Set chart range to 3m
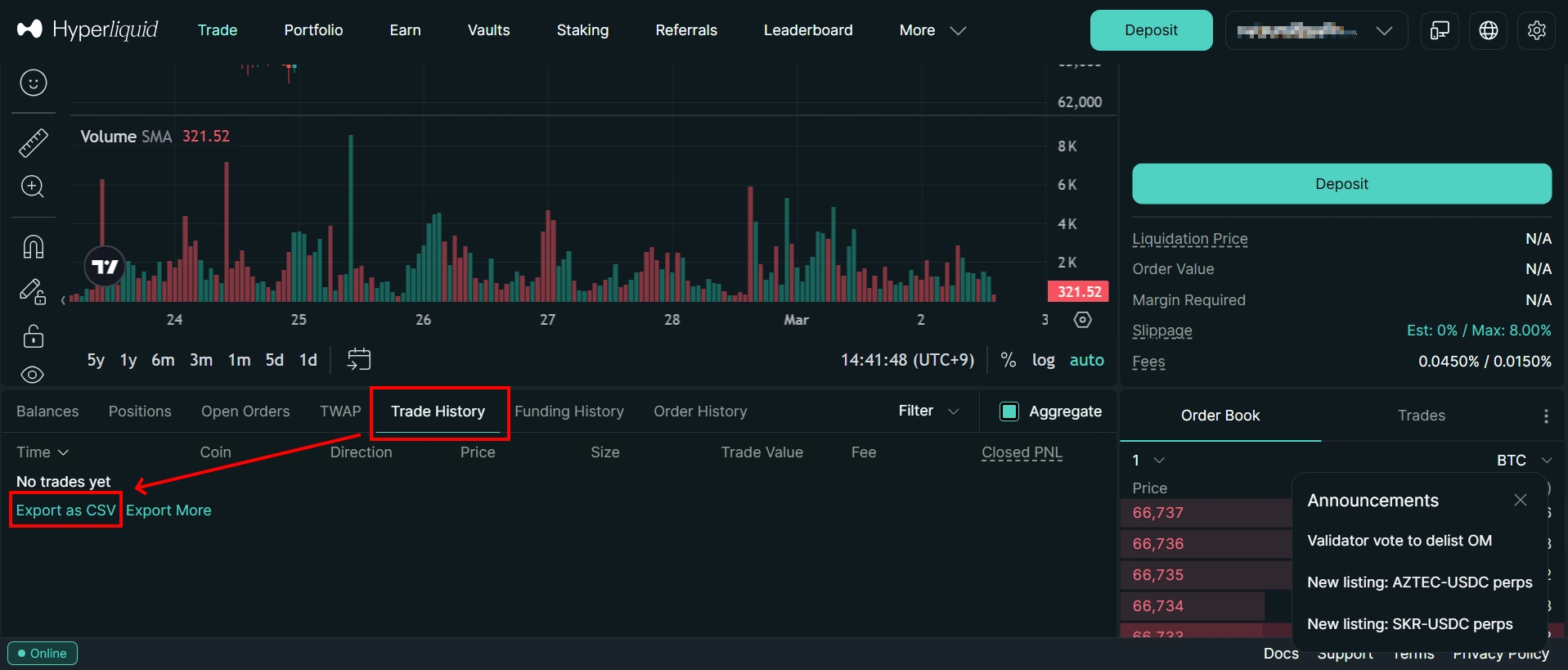The image size is (1568, 670). tap(201, 360)
